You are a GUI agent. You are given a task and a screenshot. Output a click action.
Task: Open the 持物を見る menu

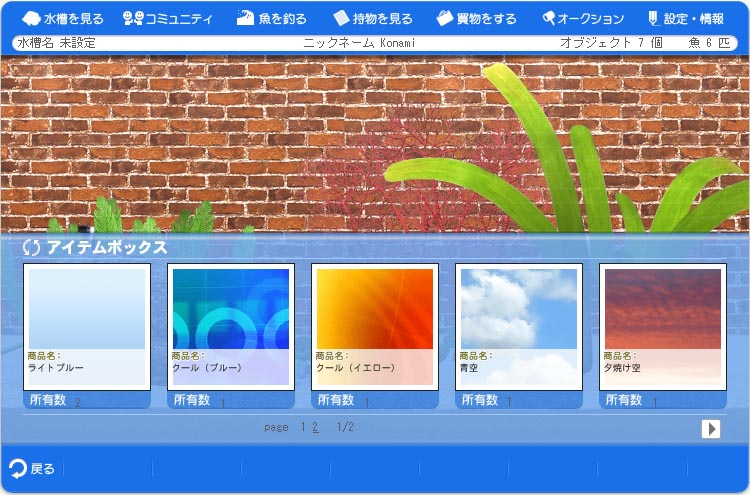point(372,18)
